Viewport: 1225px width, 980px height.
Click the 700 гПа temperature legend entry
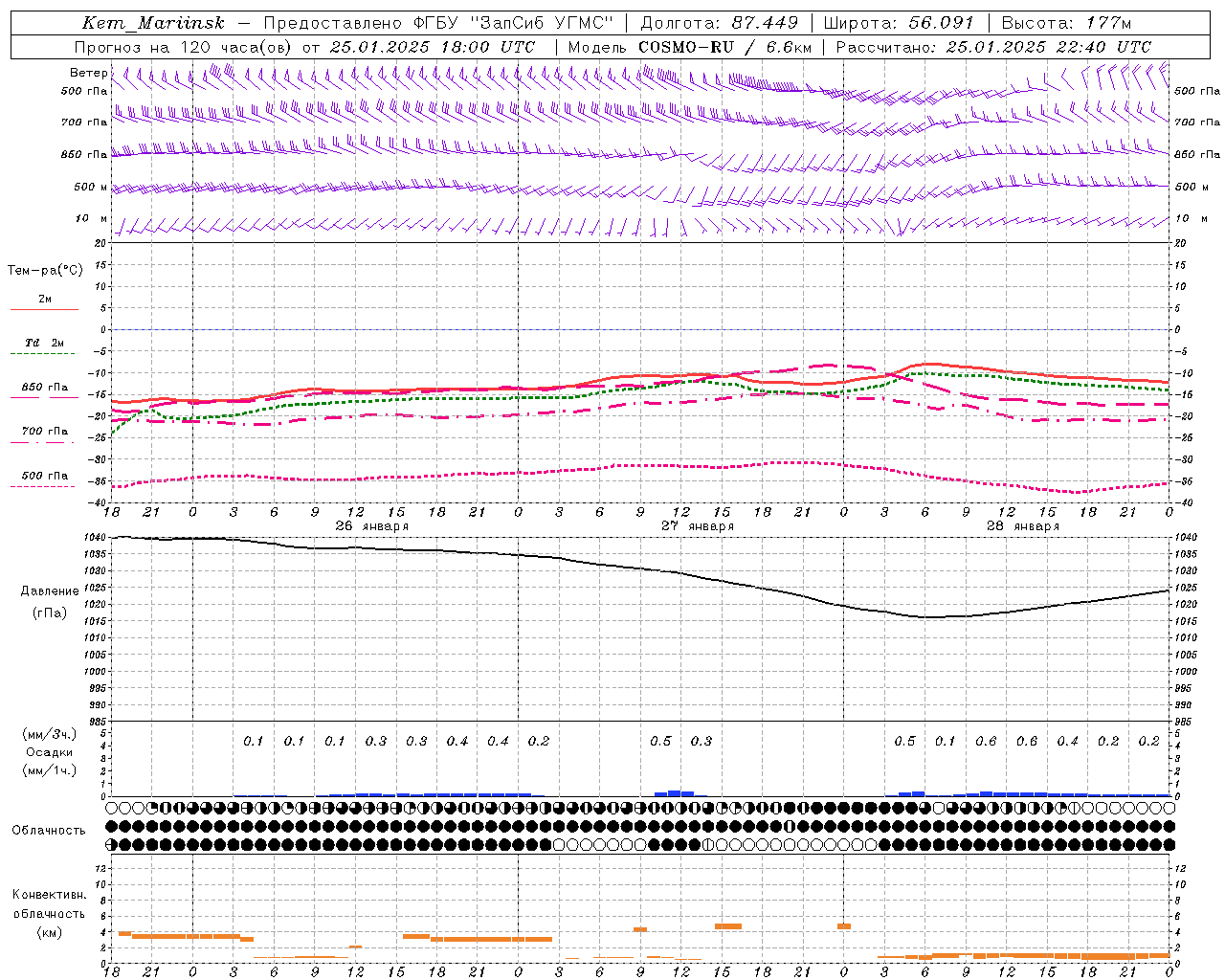coord(44,432)
